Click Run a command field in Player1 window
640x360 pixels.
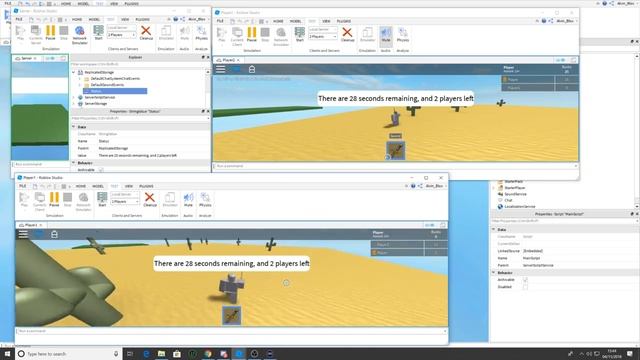pos(231,331)
